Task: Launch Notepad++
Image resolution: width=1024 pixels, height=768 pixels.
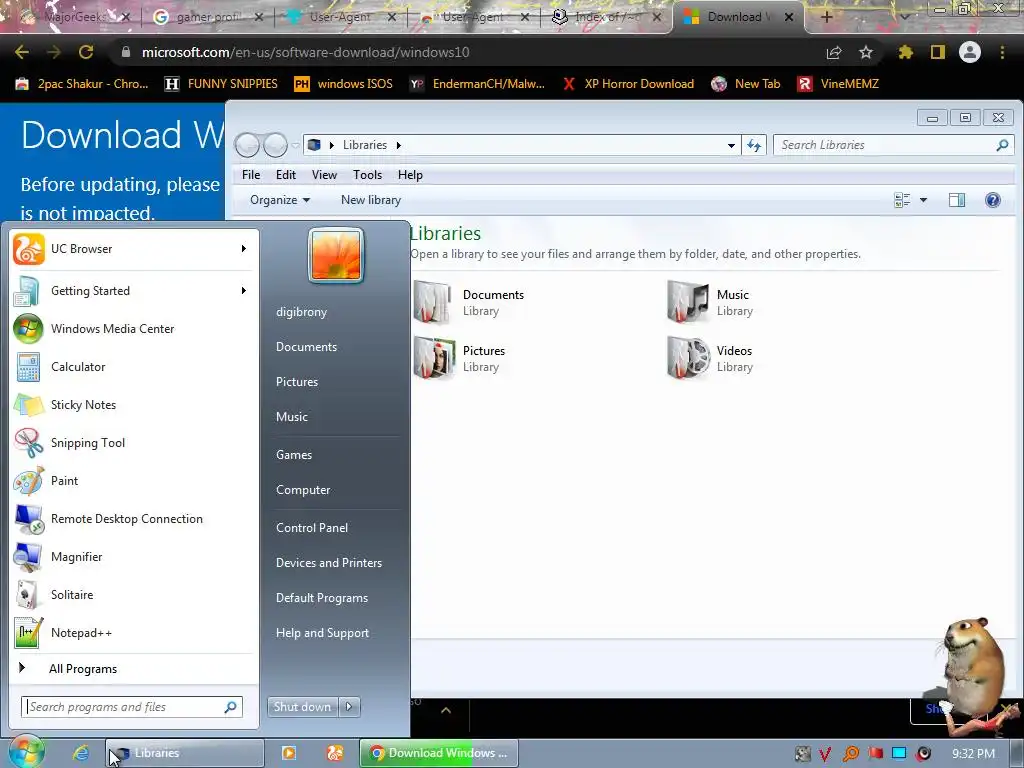Action: (134, 632)
